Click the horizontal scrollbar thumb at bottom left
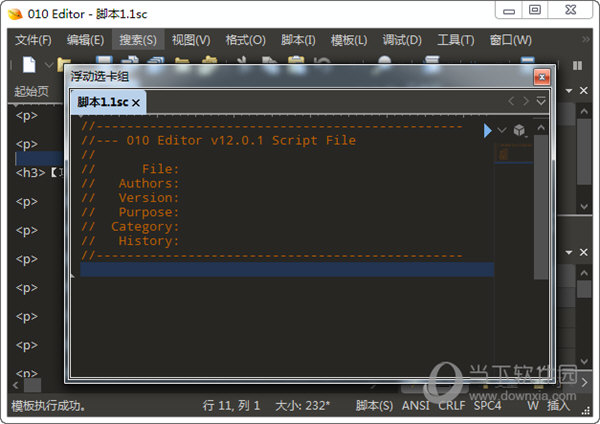Image resolution: width=600 pixels, height=424 pixels. 33,385
